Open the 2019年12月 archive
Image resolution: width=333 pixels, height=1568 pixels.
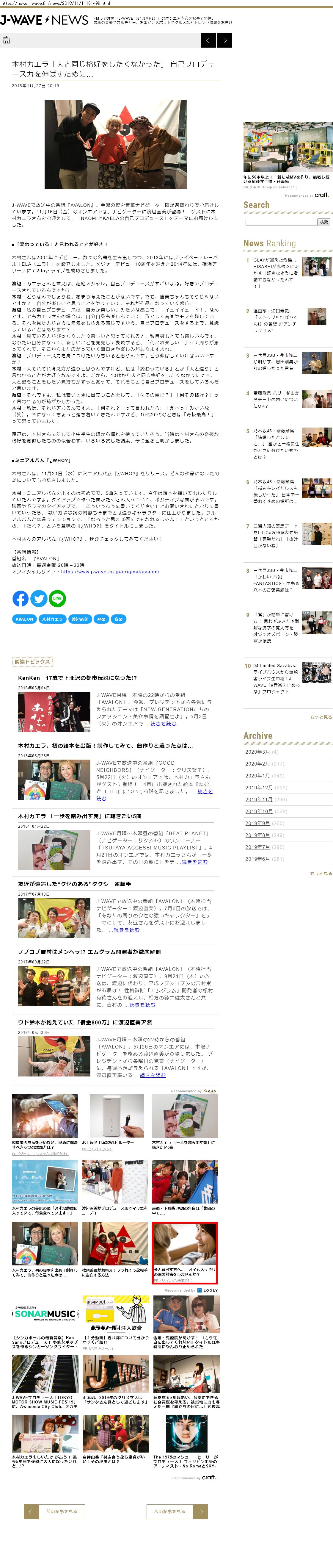click(x=259, y=788)
